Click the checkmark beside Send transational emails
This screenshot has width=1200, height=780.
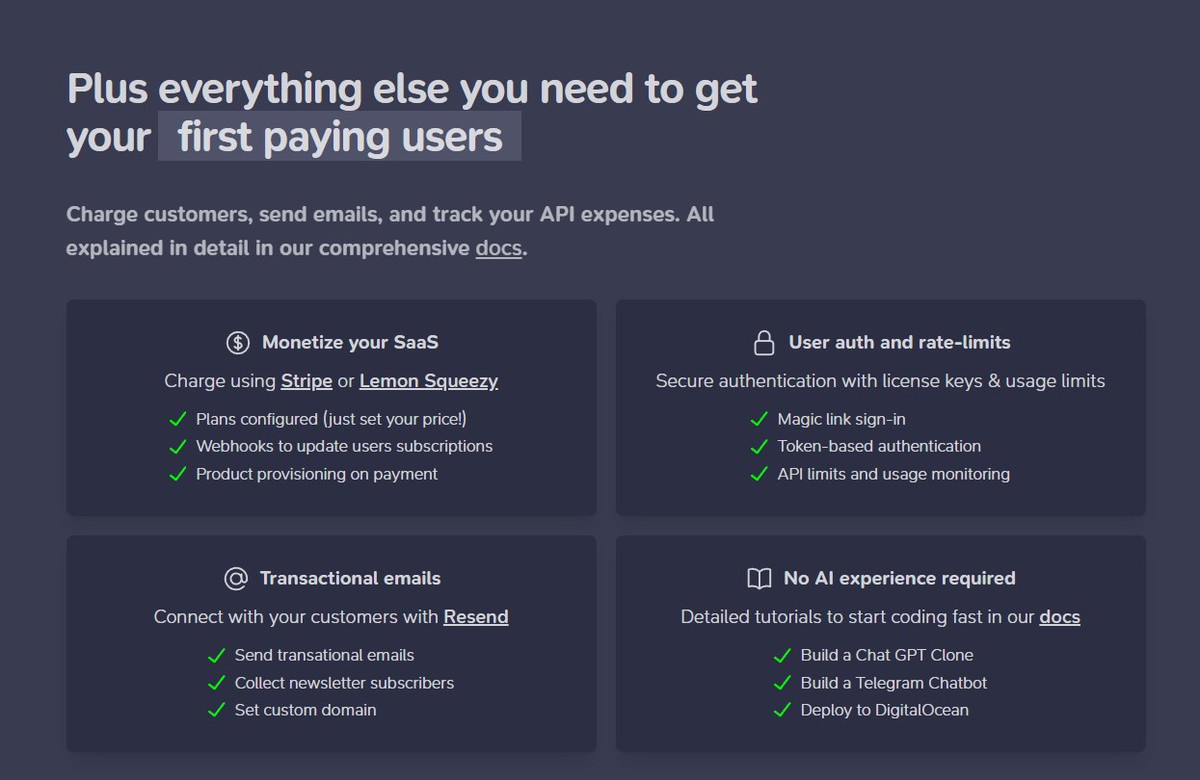pyautogui.click(x=216, y=655)
